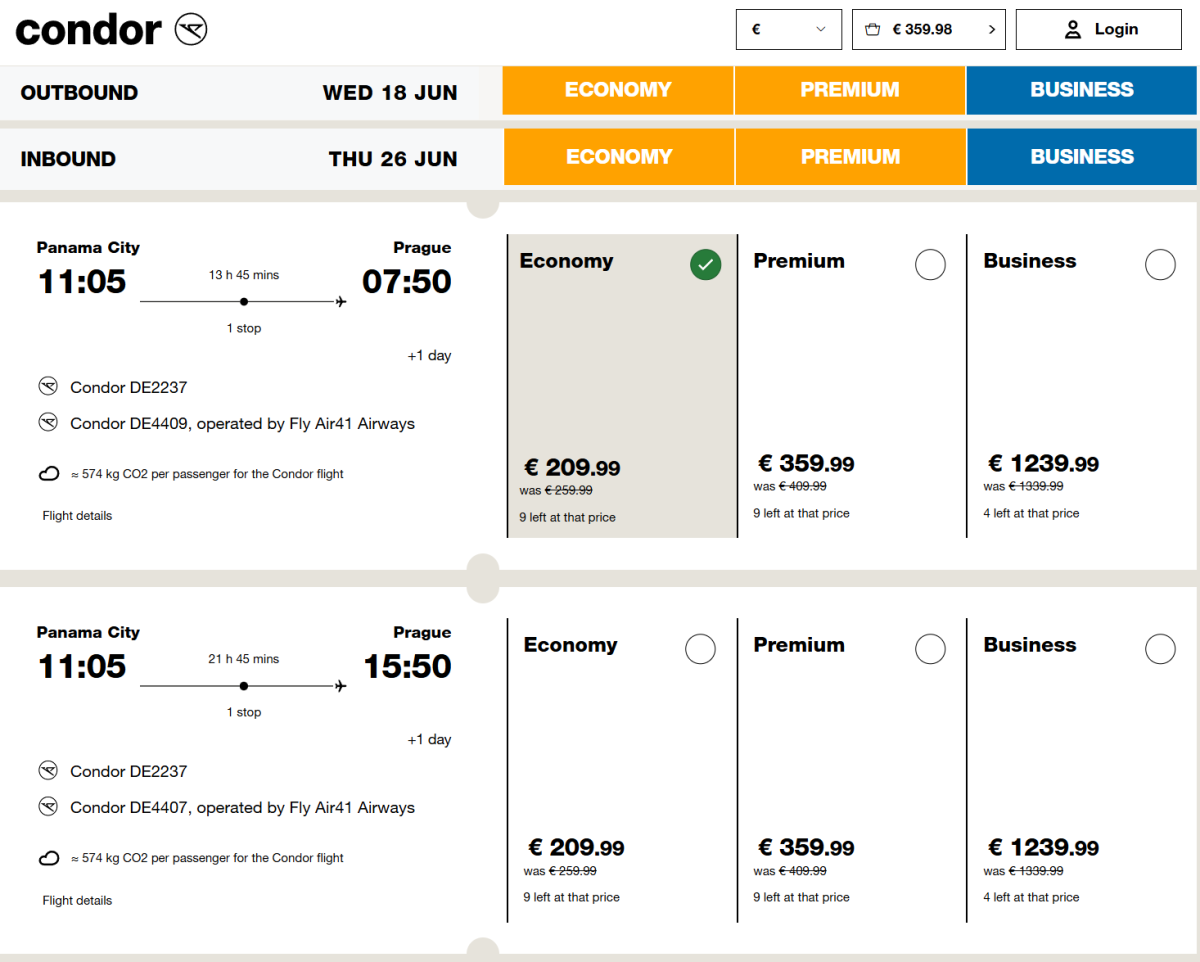Image resolution: width=1200 pixels, height=962 pixels.
Task: Click the Login button
Action: (x=1098, y=30)
